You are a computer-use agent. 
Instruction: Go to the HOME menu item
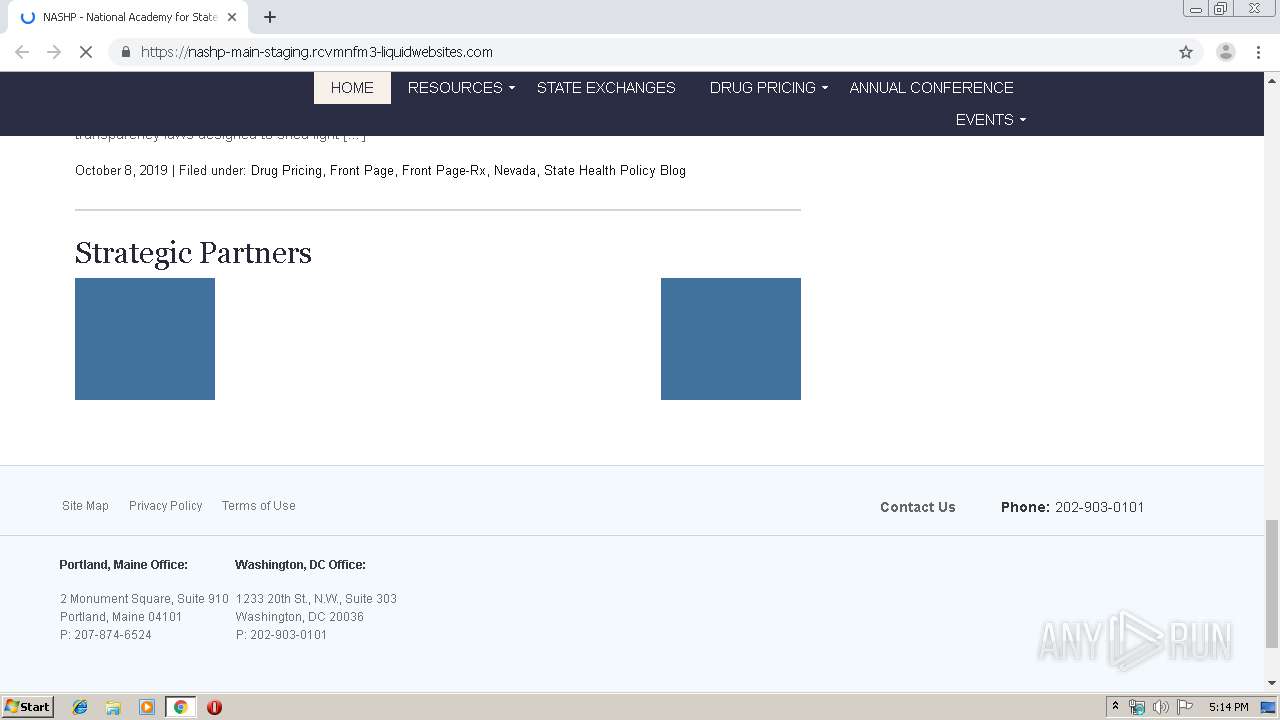(352, 88)
